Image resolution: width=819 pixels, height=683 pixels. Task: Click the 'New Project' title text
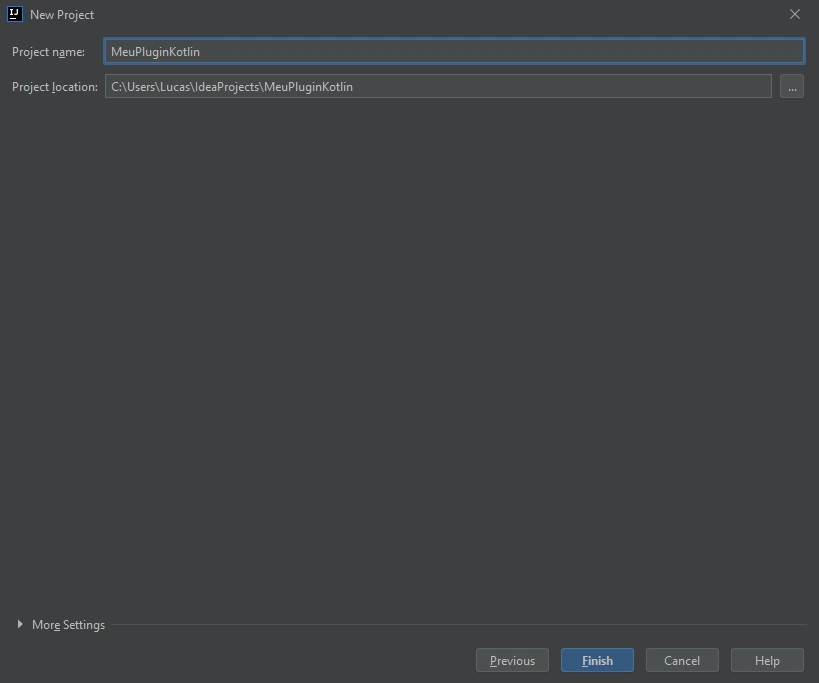point(62,15)
